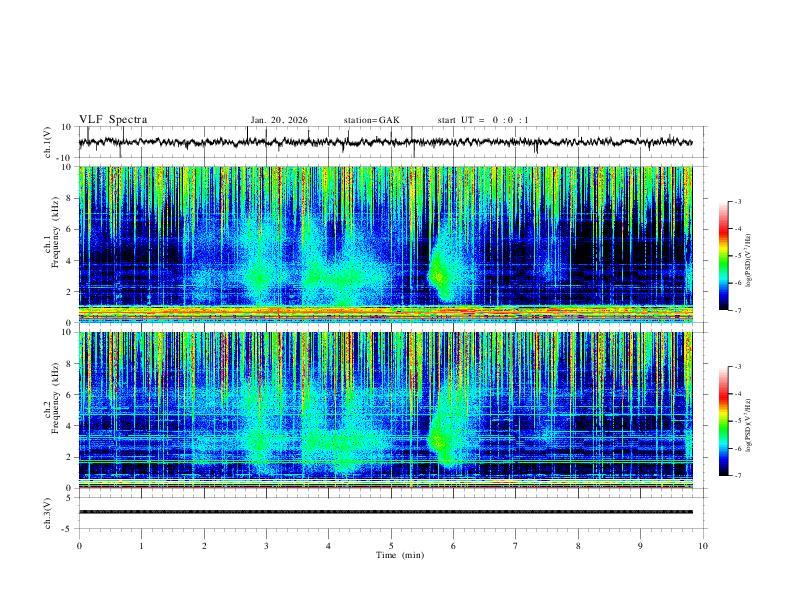
Task: Click the "2" tick on the time axis
Action: 204,546
